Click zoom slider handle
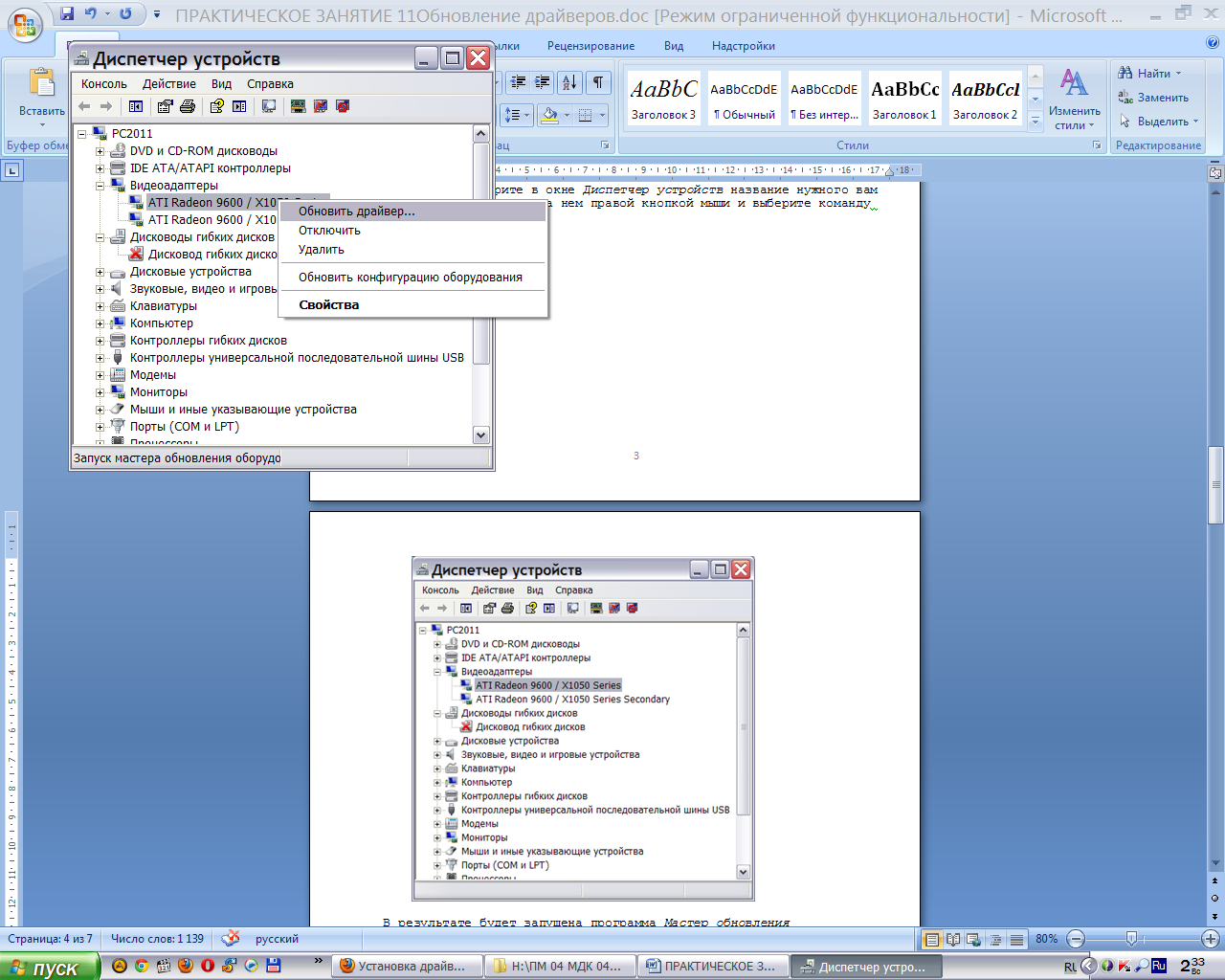Viewport: 1225px width, 980px height. click(1130, 939)
